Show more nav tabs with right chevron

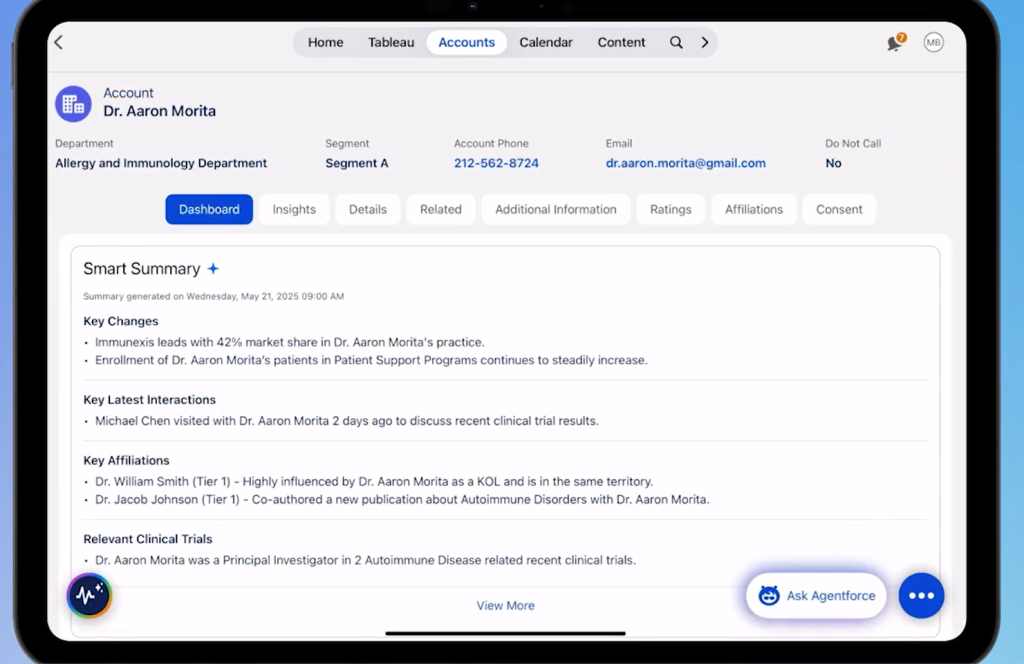[705, 42]
